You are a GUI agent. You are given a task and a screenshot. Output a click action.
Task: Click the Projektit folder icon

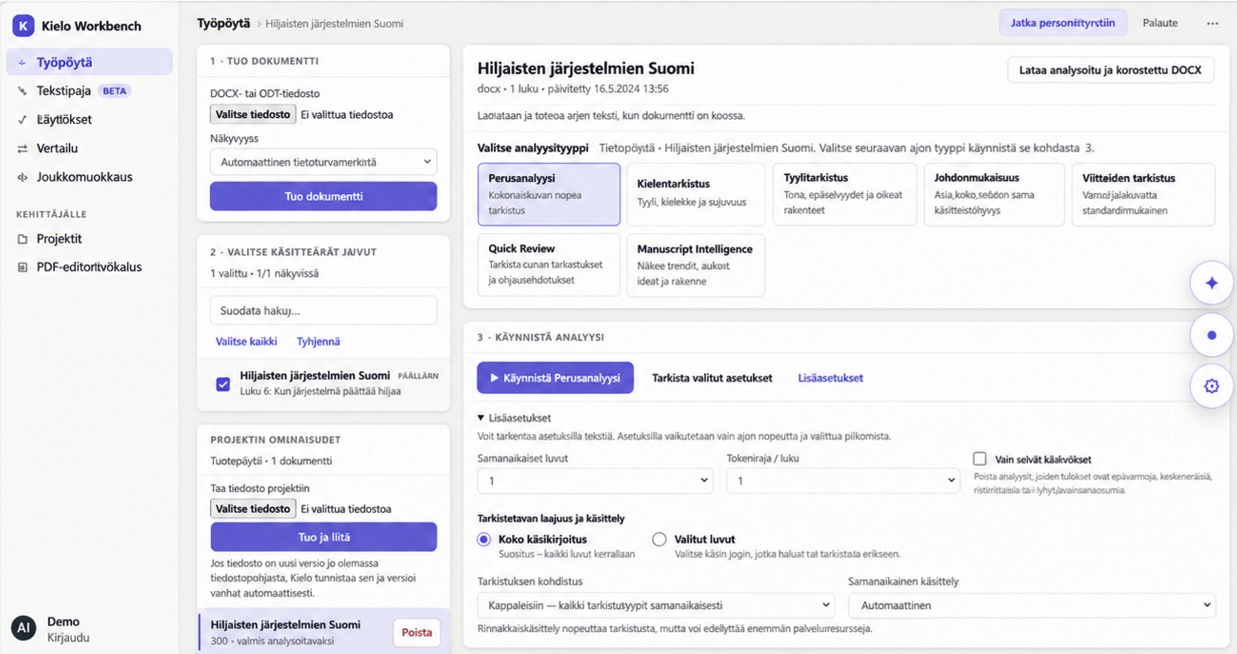click(x=23, y=239)
